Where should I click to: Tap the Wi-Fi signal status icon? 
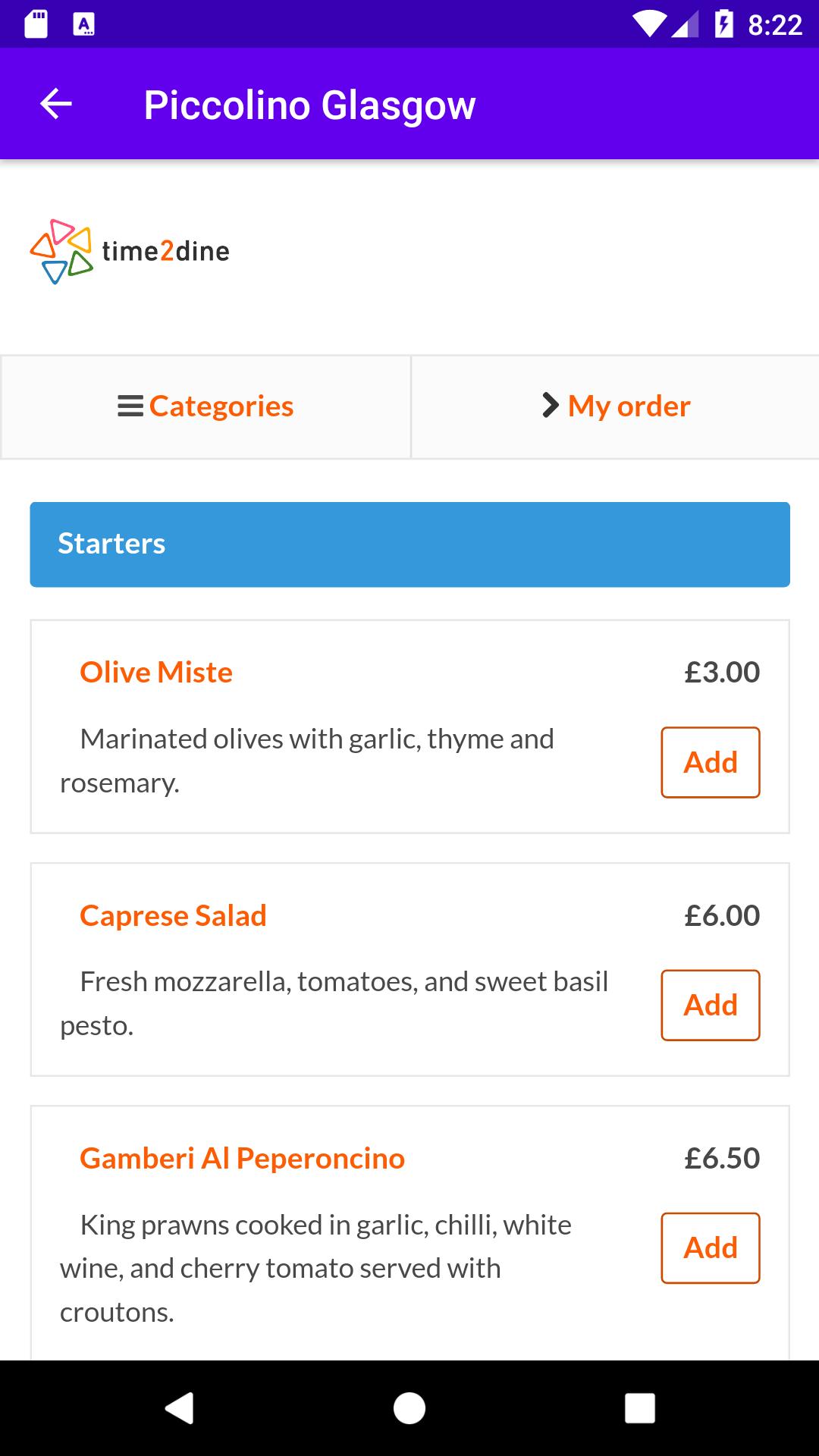[x=649, y=24]
